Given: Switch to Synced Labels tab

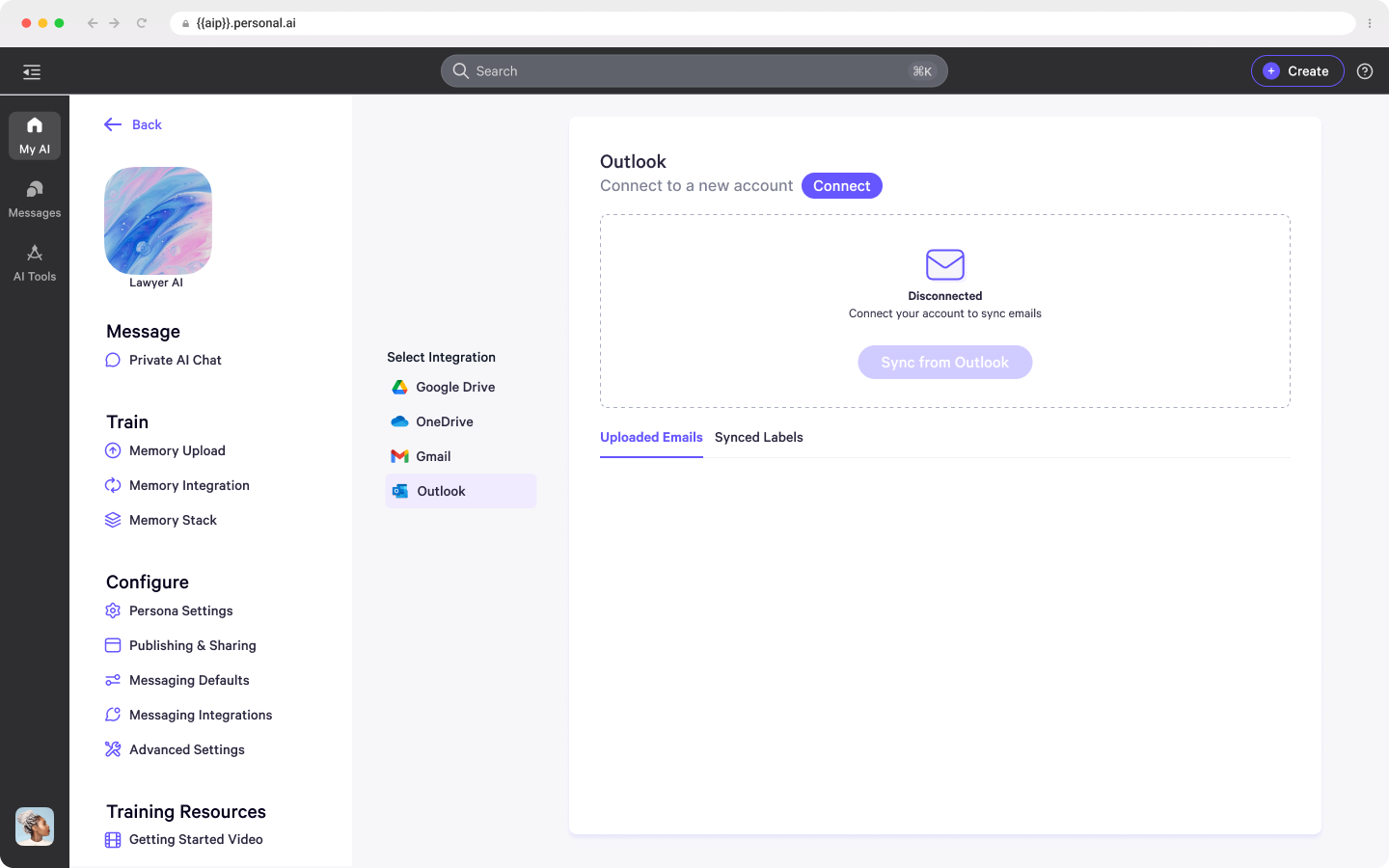Looking at the screenshot, I should [759, 438].
